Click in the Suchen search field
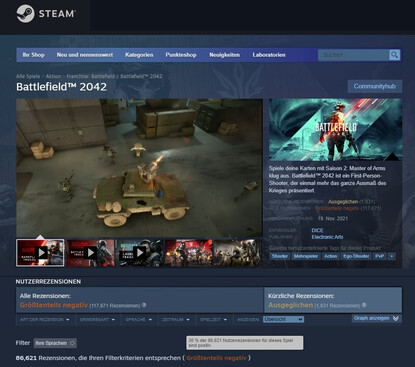The image size is (415, 367). 353,55
